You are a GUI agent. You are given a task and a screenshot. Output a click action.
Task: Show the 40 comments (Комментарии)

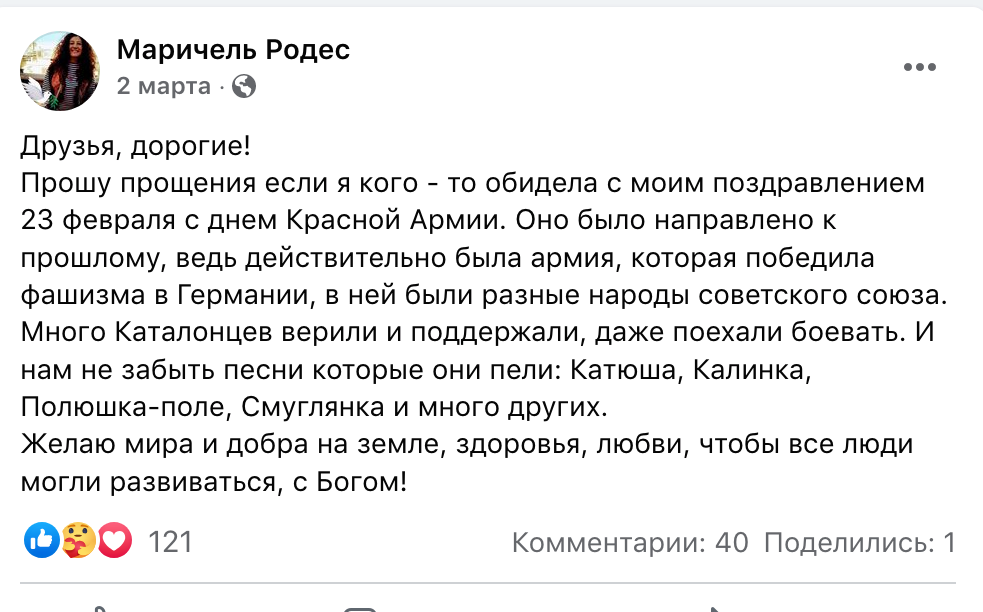point(629,543)
